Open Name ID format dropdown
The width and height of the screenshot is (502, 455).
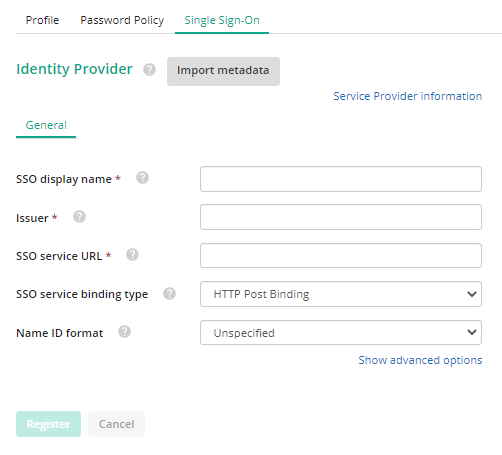(x=341, y=332)
